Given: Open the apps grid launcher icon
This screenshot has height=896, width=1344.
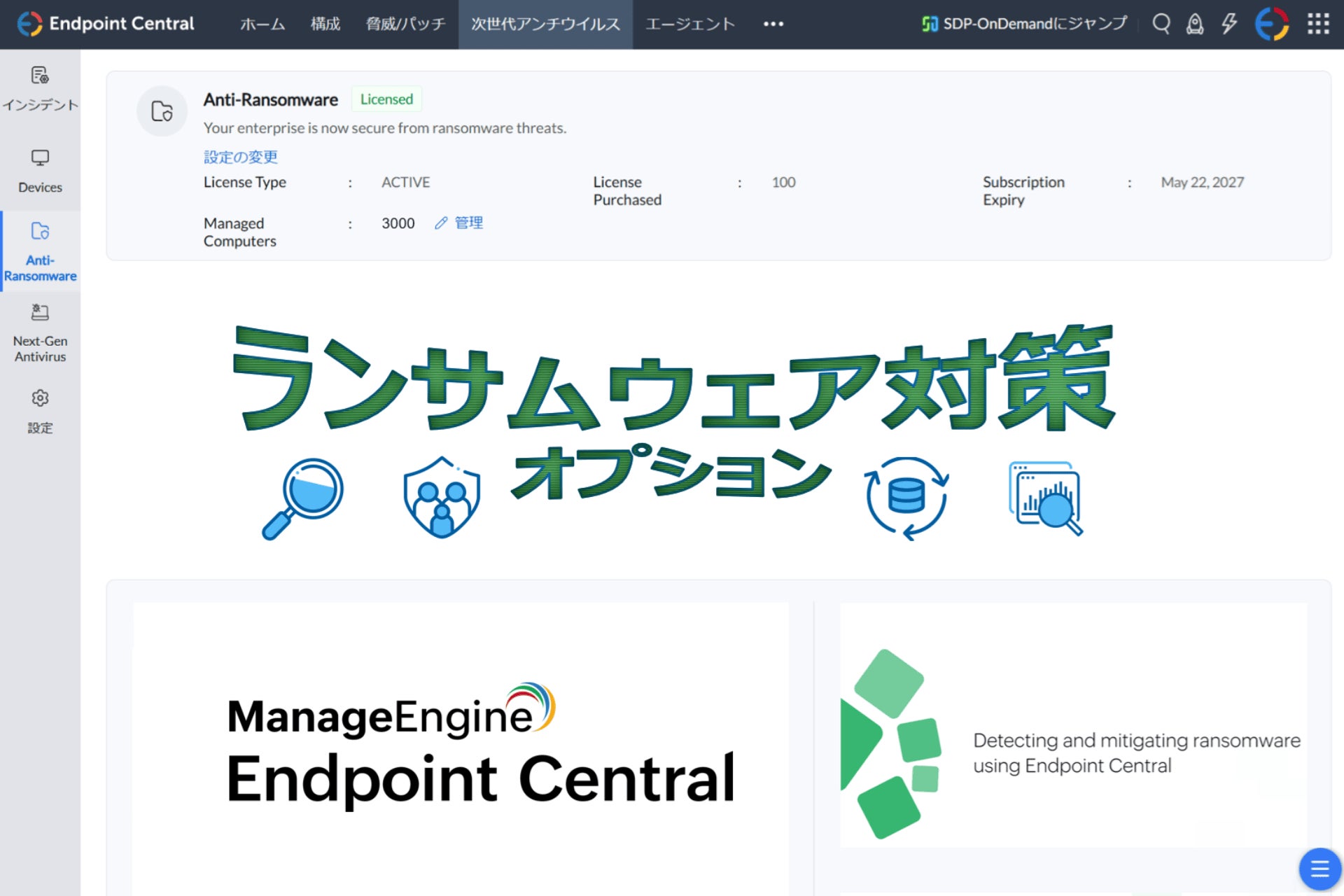Looking at the screenshot, I should pos(1318,24).
